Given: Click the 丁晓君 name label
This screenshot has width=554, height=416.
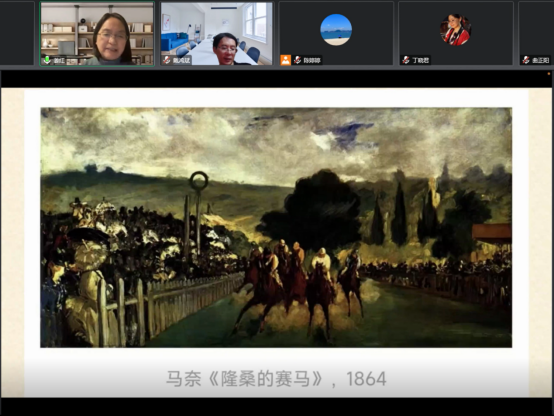Looking at the screenshot, I should [420, 60].
